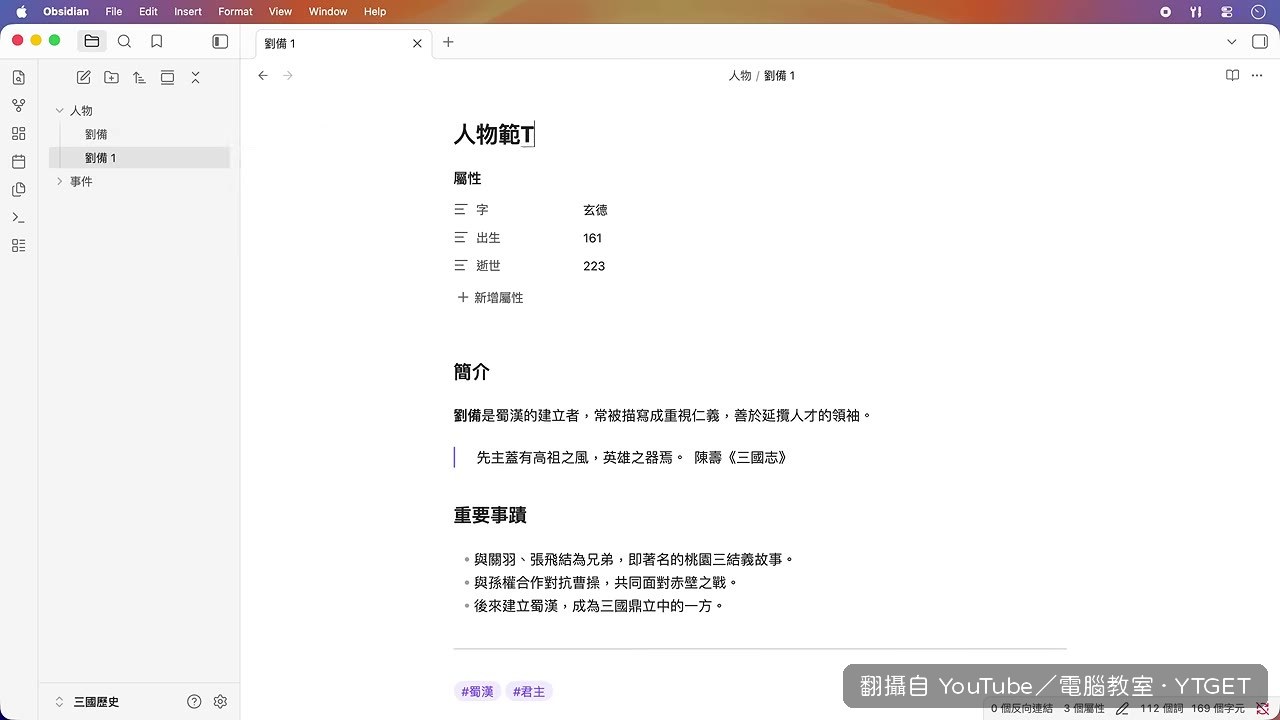Switch to reading view with book icon
The width and height of the screenshot is (1280, 720).
tap(1232, 75)
